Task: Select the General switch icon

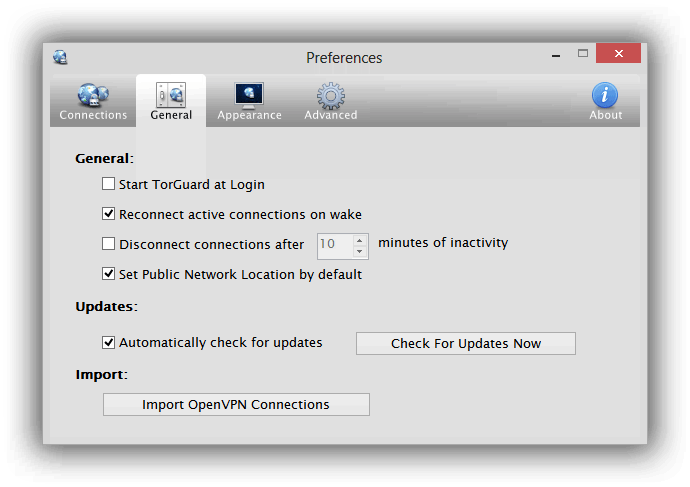Action: (171, 95)
